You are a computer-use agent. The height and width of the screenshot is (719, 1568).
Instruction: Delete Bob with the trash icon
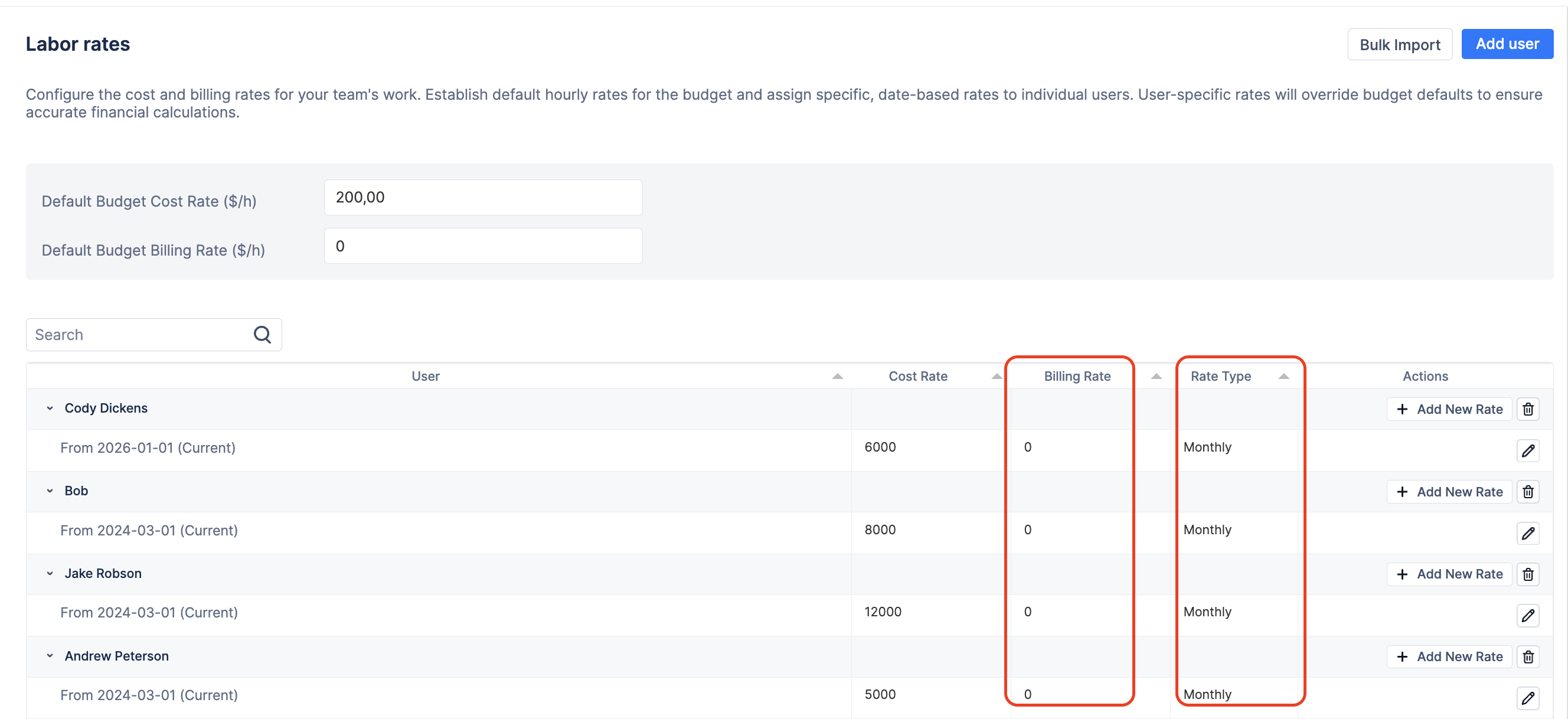point(1528,491)
